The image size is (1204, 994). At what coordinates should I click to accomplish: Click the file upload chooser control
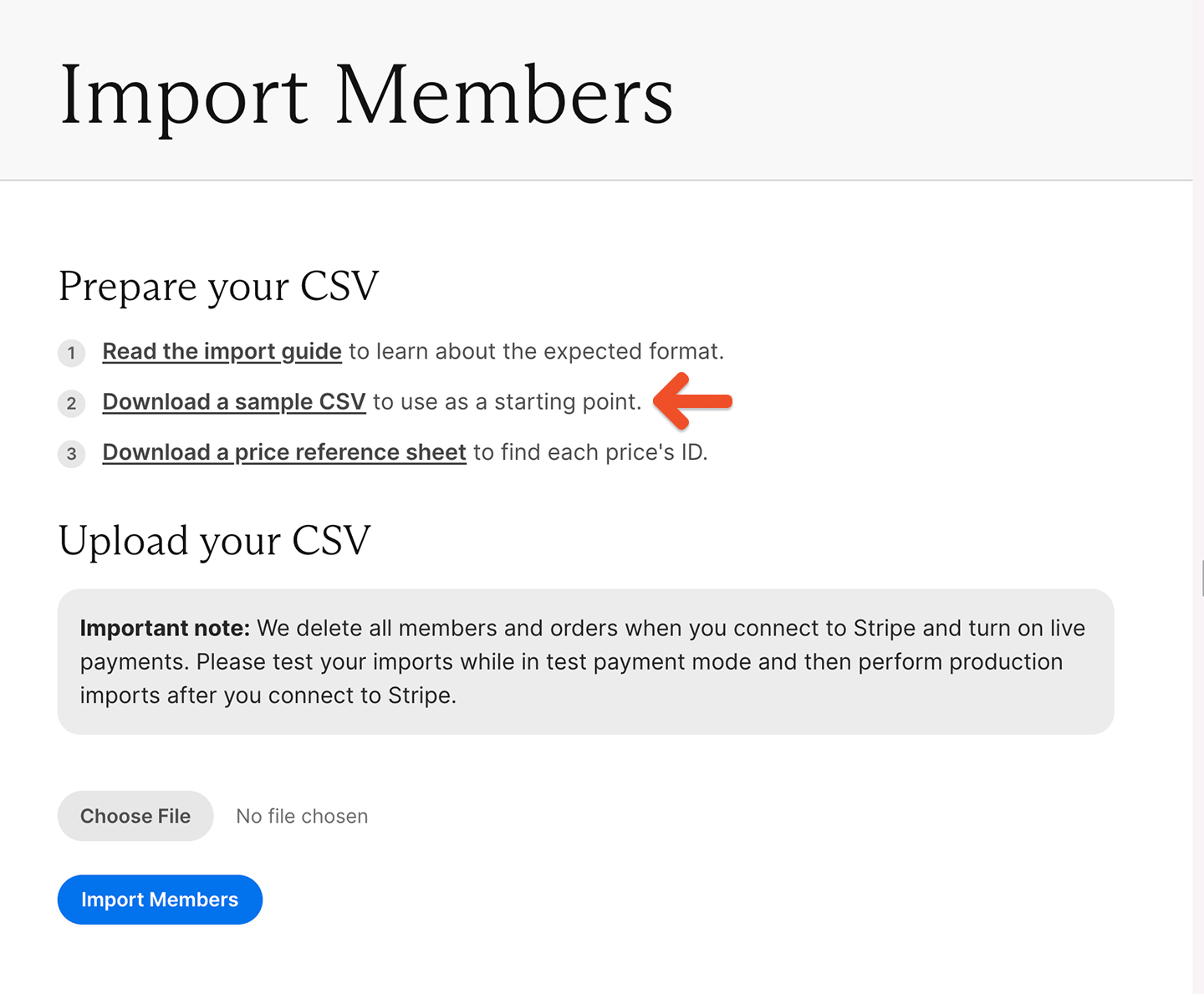(x=135, y=816)
